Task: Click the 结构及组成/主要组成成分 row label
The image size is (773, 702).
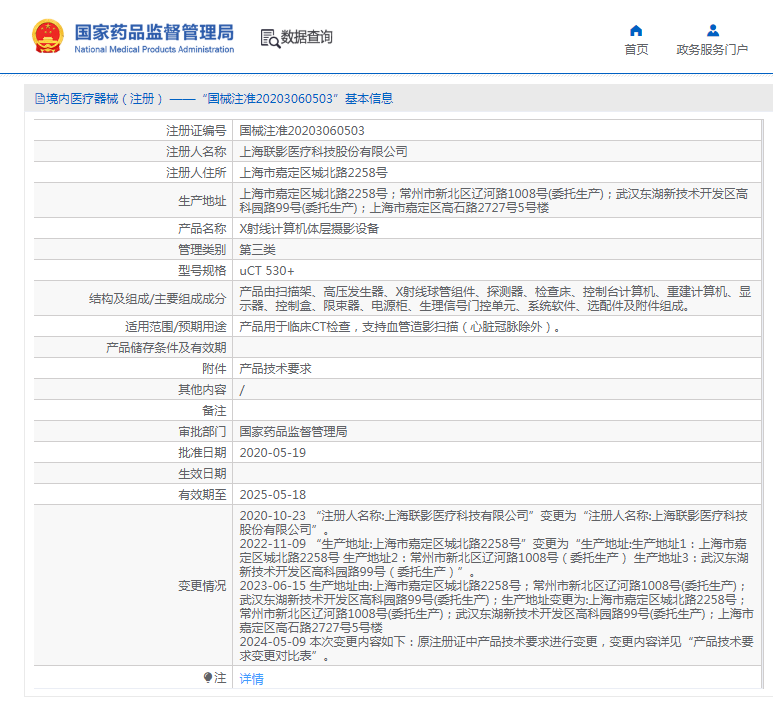Action: click(x=158, y=299)
